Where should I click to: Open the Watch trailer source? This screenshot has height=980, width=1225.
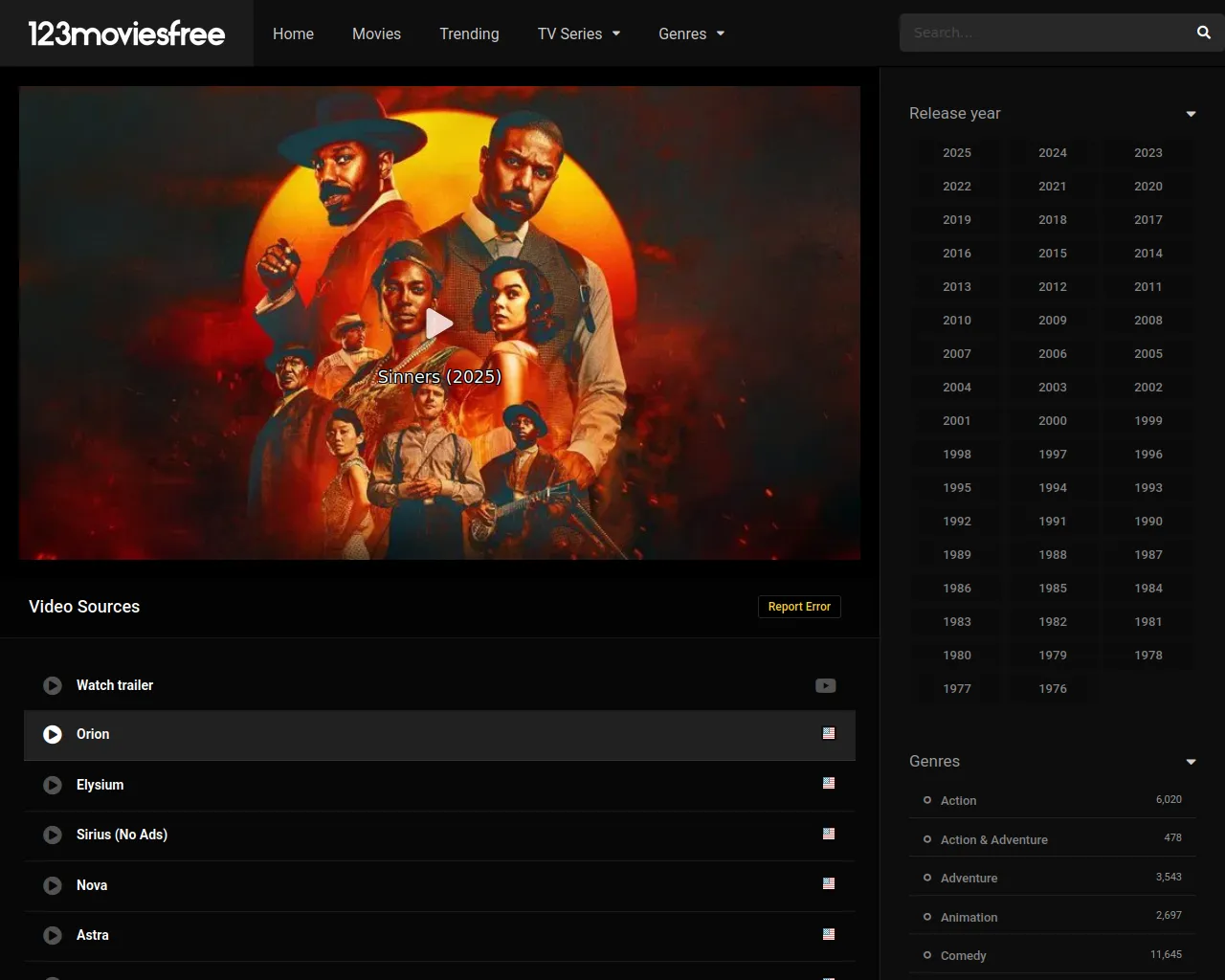coord(439,685)
